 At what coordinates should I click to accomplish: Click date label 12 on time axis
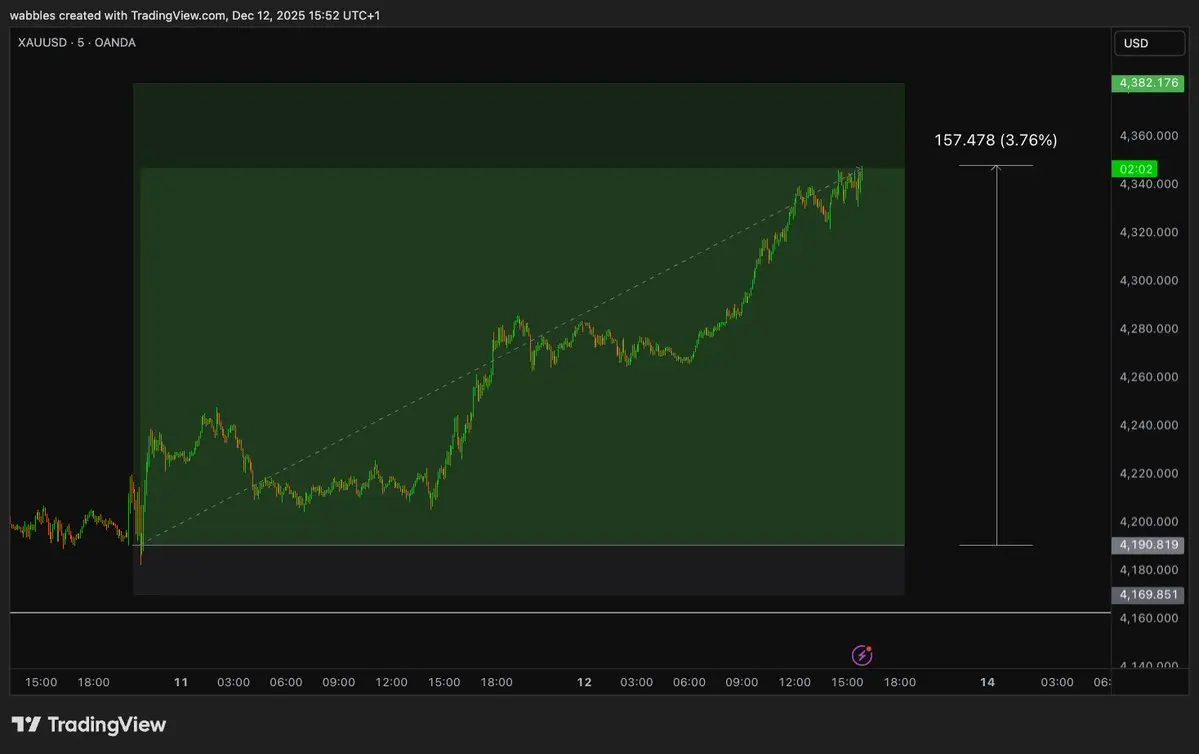[x=584, y=682]
